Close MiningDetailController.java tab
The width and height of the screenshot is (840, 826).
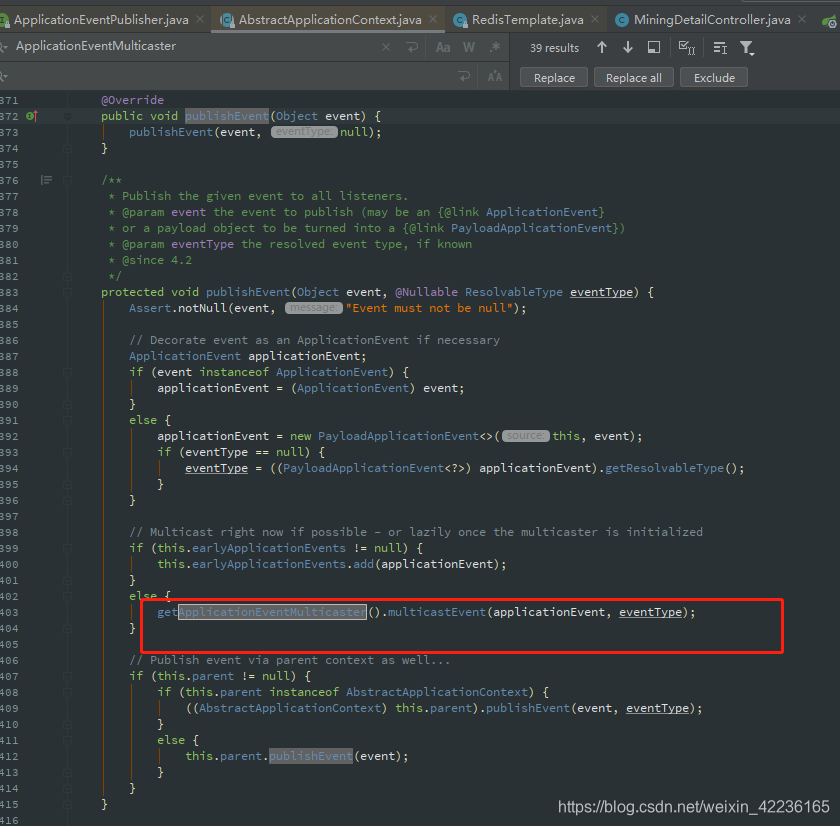[x=802, y=19]
